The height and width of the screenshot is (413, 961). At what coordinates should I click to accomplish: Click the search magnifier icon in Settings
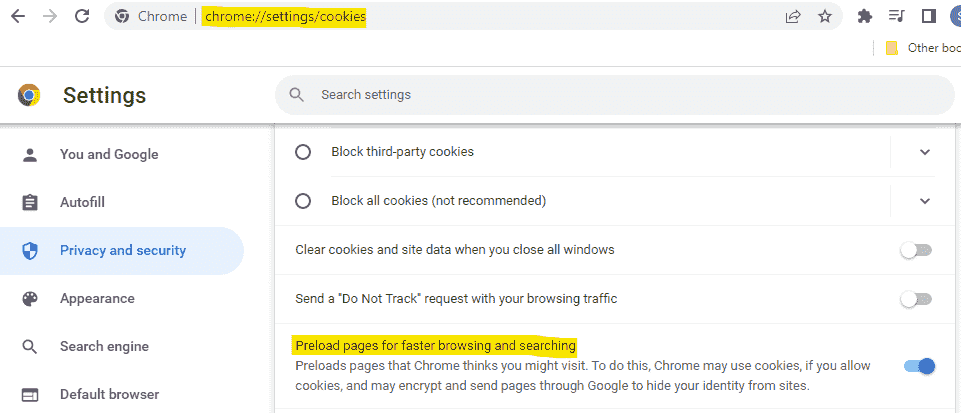click(x=297, y=95)
